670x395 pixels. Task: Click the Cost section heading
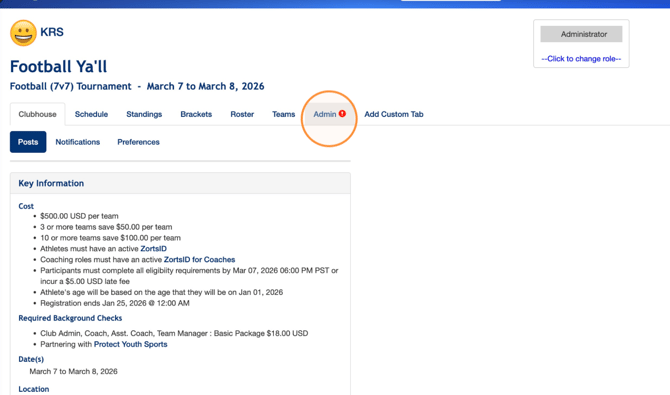tap(26, 206)
